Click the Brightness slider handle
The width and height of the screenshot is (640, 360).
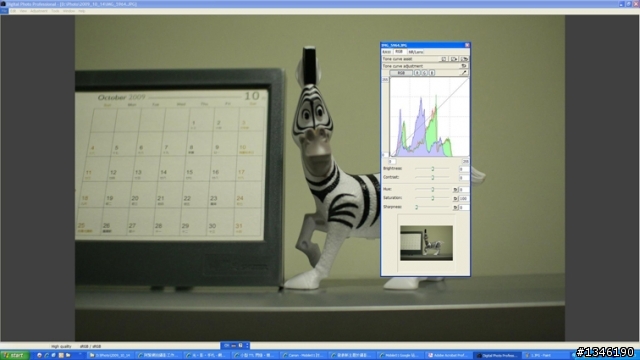[x=433, y=169]
